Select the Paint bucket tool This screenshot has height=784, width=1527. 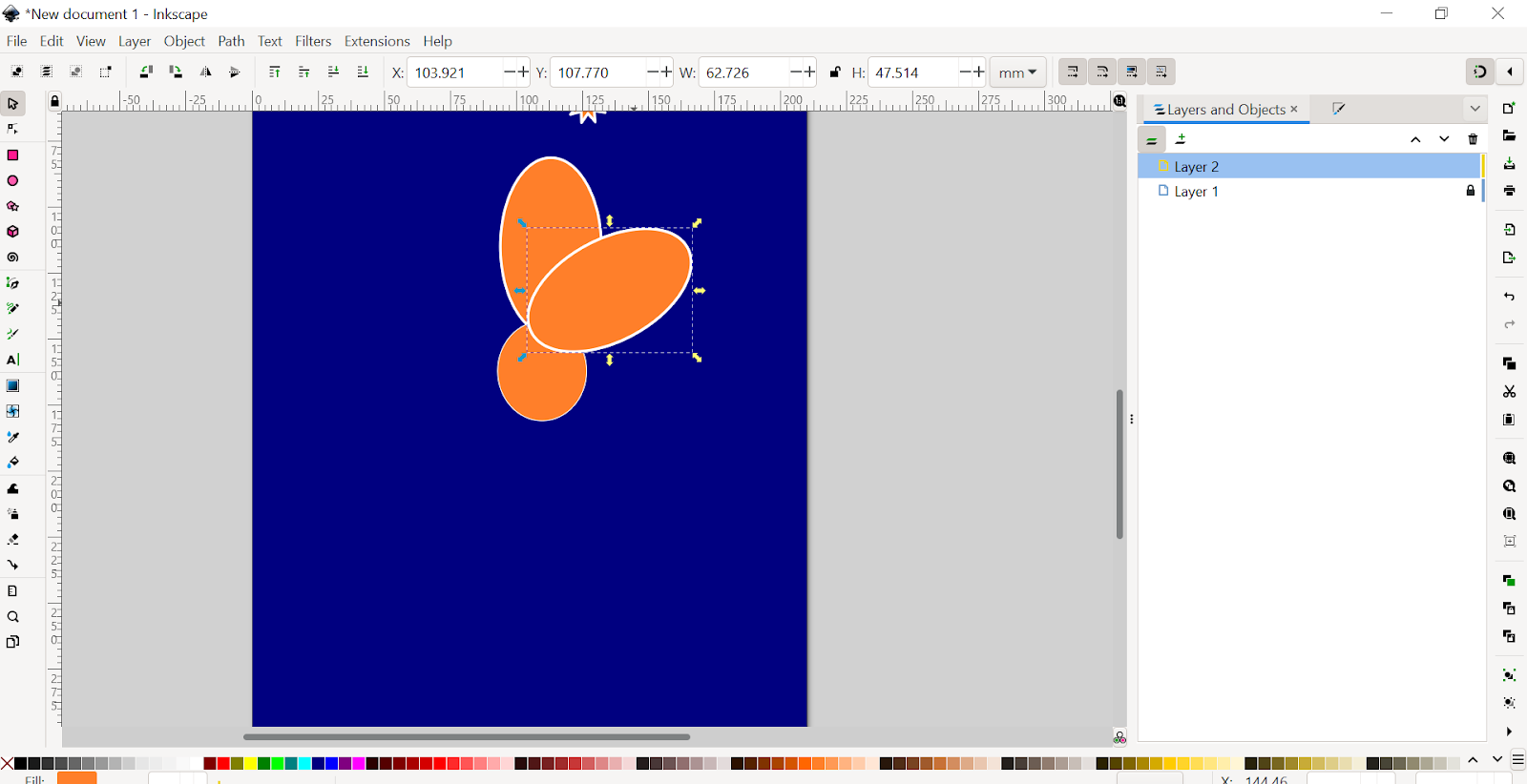tap(12, 463)
